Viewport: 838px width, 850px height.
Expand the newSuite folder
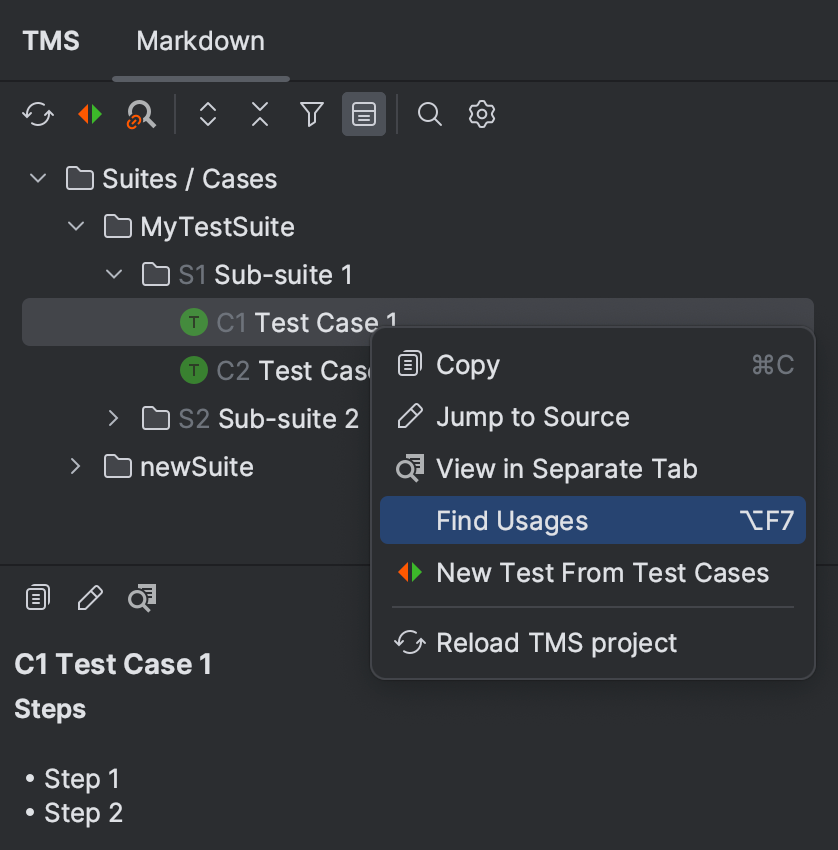coord(75,466)
